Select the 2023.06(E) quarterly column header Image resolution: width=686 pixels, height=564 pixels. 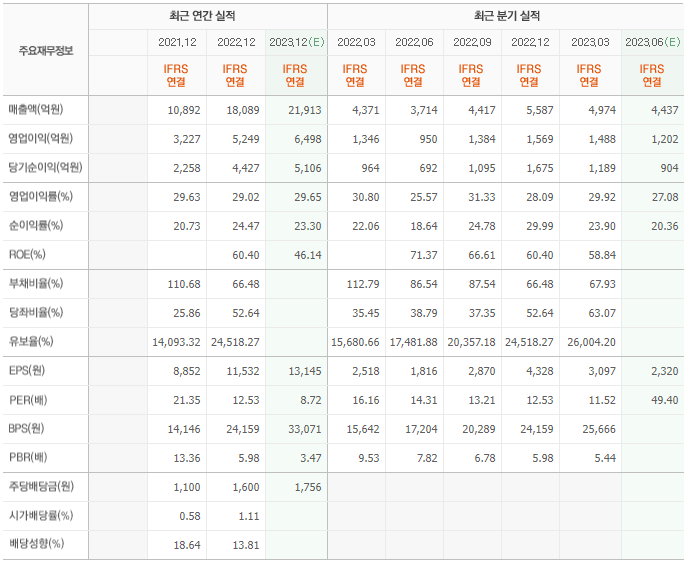click(x=652, y=42)
